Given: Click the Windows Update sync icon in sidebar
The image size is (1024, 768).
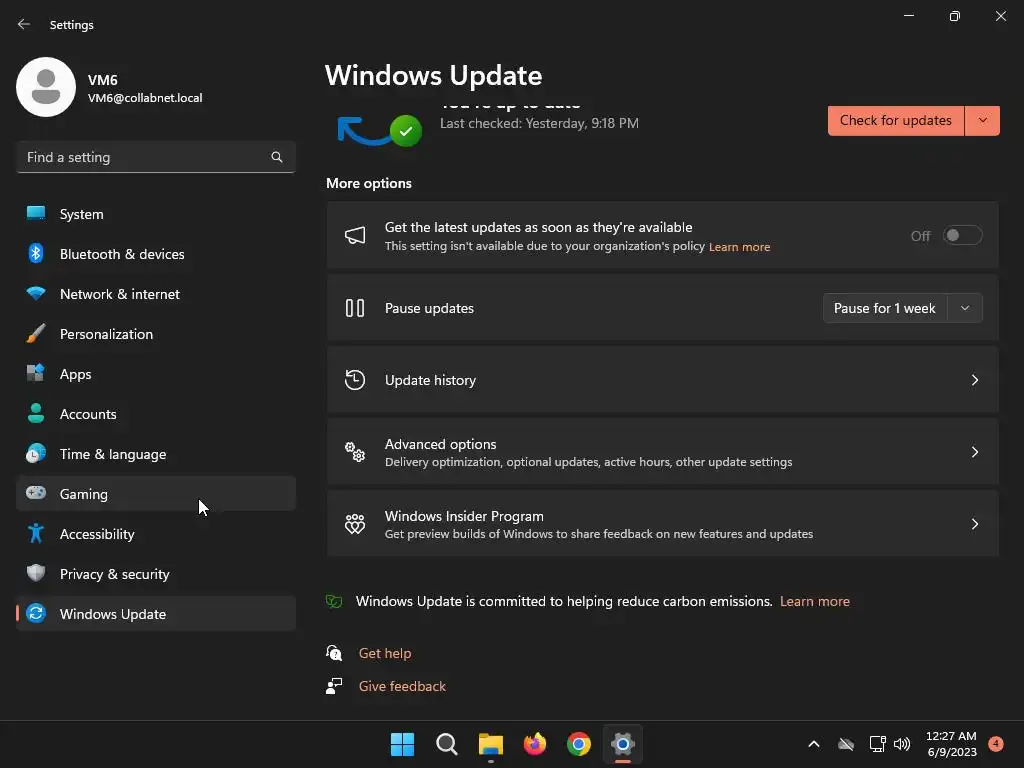Looking at the screenshot, I should tap(36, 613).
